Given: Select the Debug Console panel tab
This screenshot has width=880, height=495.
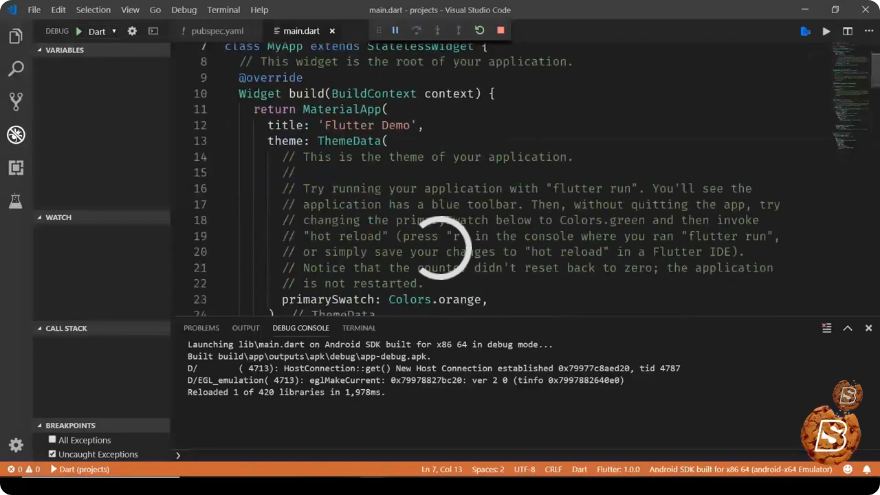Looking at the screenshot, I should tap(301, 328).
